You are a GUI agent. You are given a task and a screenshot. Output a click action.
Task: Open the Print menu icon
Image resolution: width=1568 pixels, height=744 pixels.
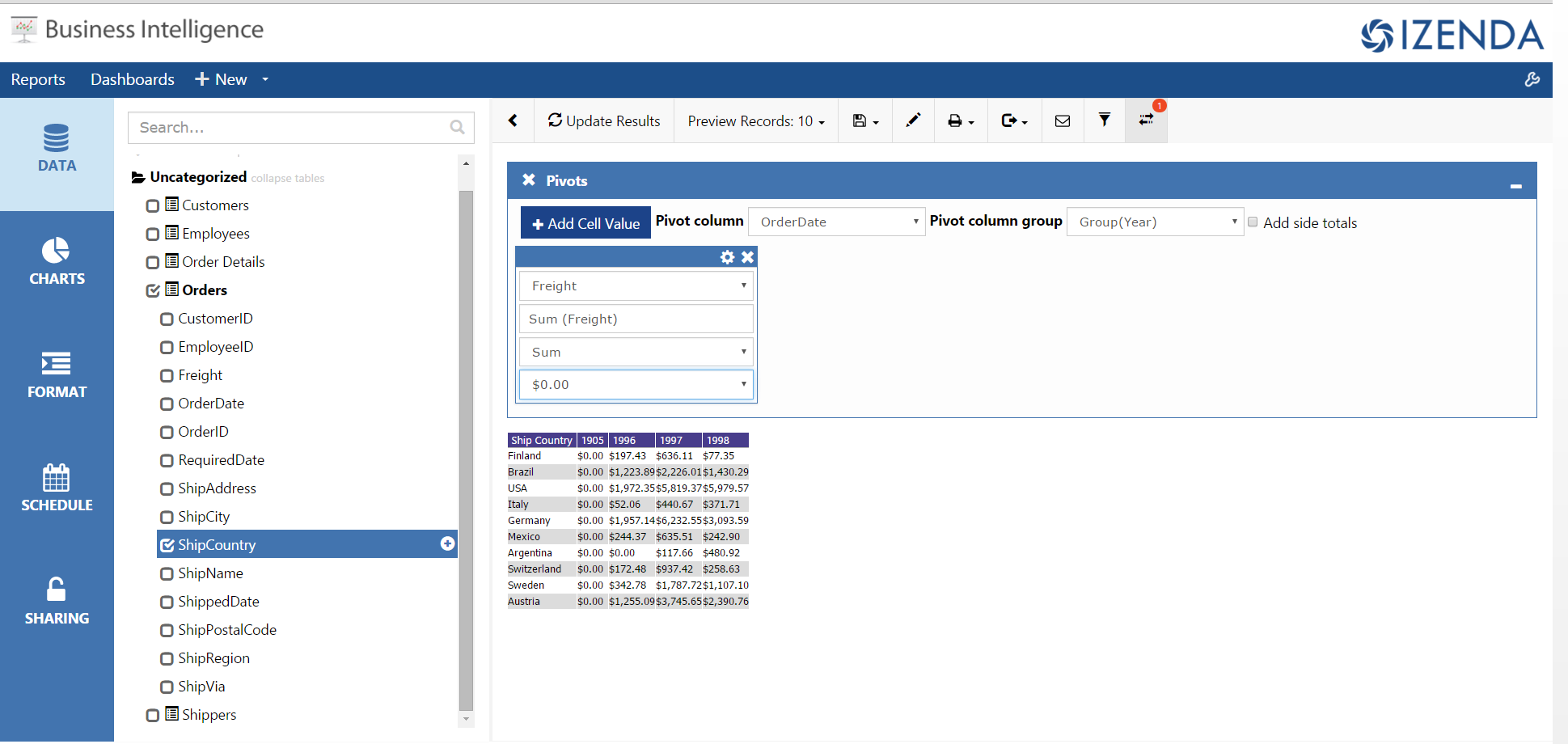(961, 120)
